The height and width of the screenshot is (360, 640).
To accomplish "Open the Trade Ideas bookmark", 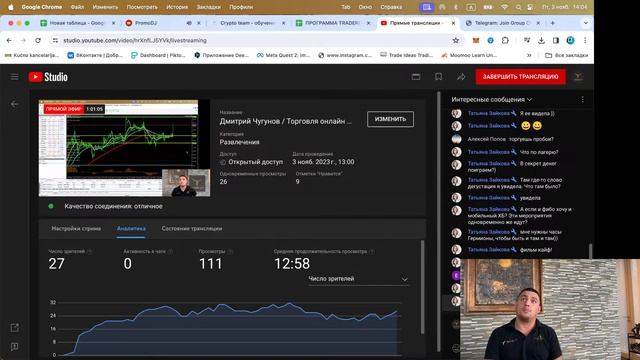I will [x=406, y=55].
